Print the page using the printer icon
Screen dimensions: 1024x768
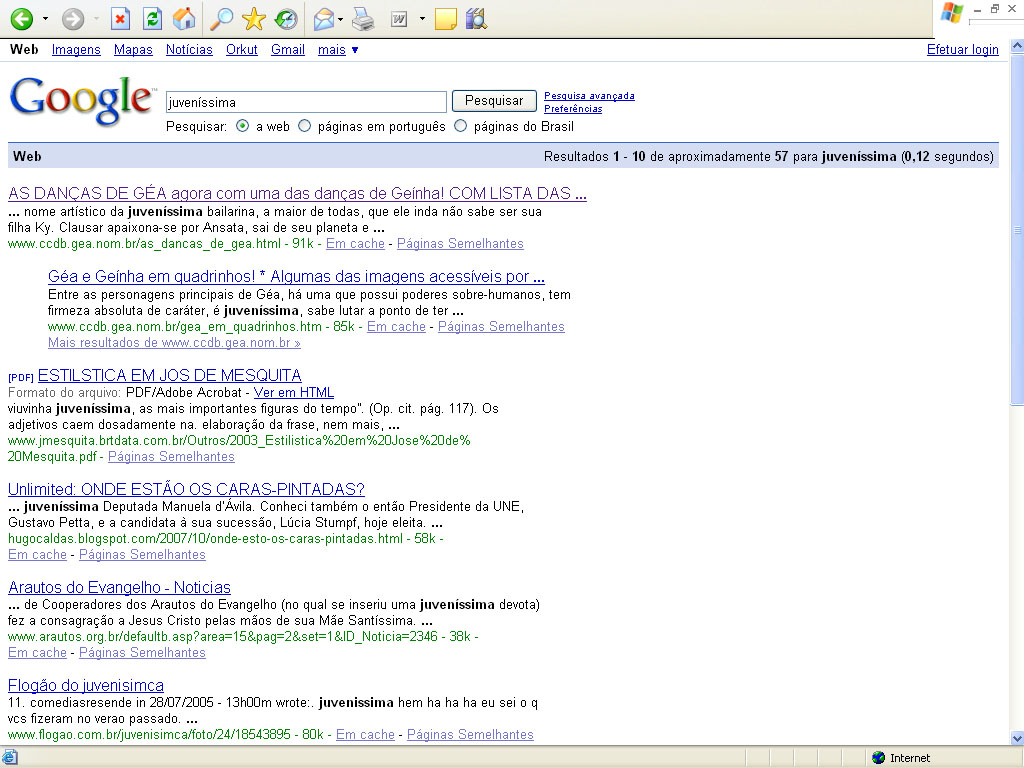click(x=363, y=18)
